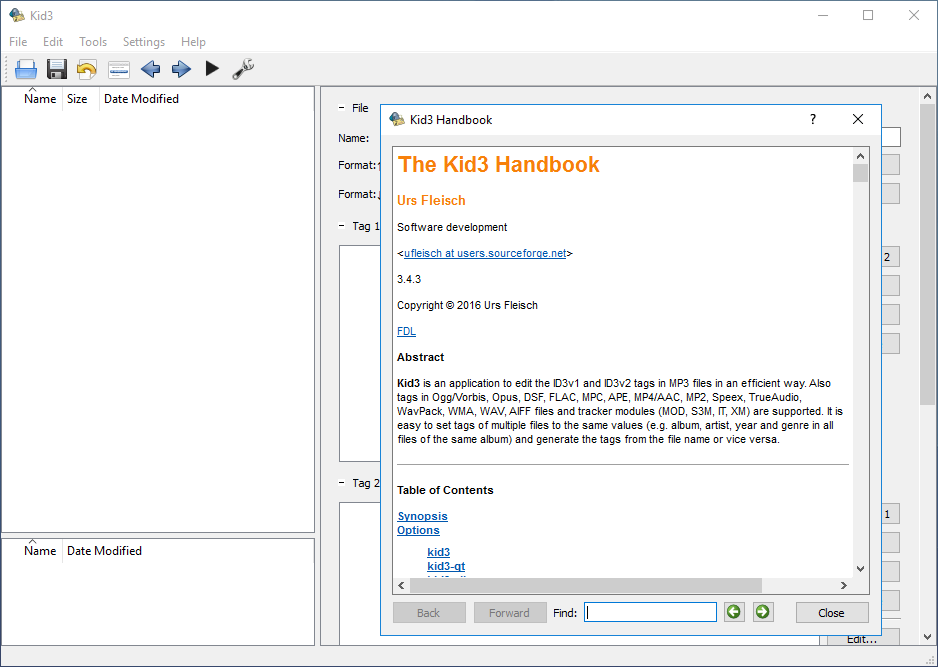Click 'Copyright © 2016 Urs Fleisch' text
Screen dimensions: 938x667
(467, 305)
